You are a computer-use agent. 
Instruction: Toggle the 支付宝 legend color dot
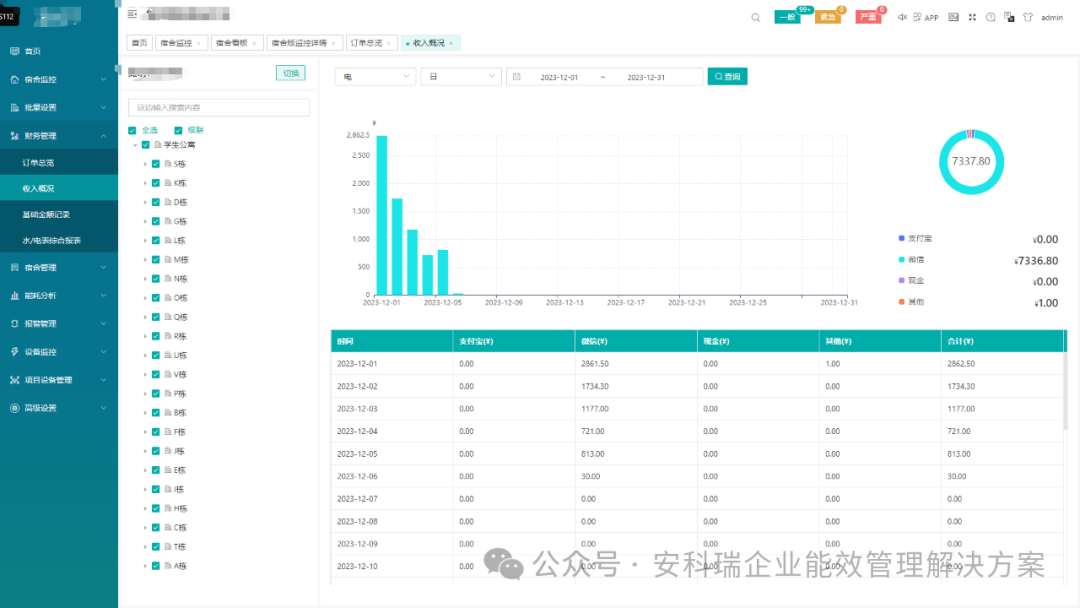coord(902,238)
